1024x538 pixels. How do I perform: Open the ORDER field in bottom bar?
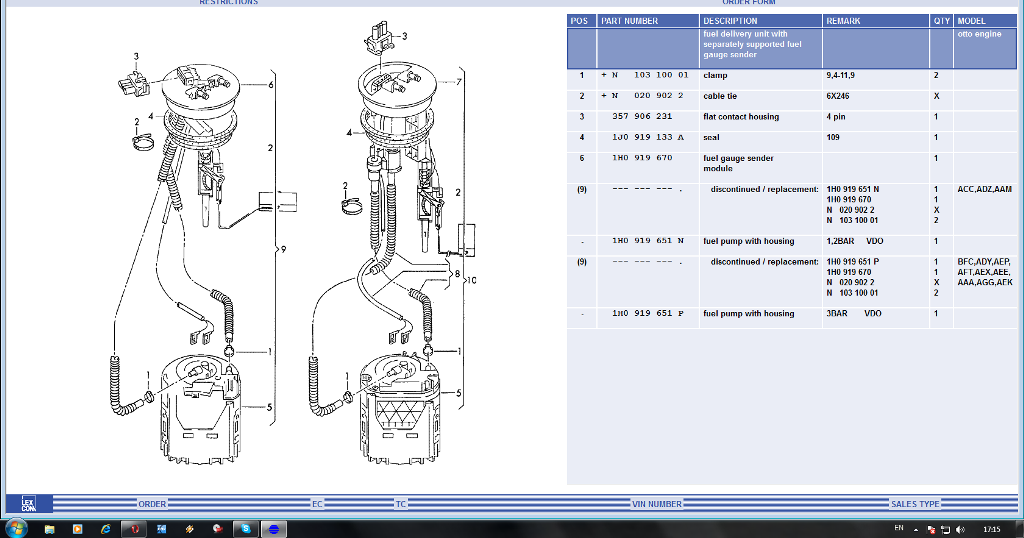tap(152, 504)
